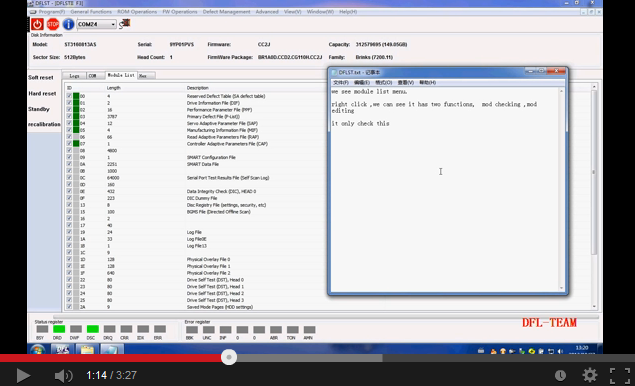Click the Length column header
This screenshot has width=635, height=386.
point(113,88)
